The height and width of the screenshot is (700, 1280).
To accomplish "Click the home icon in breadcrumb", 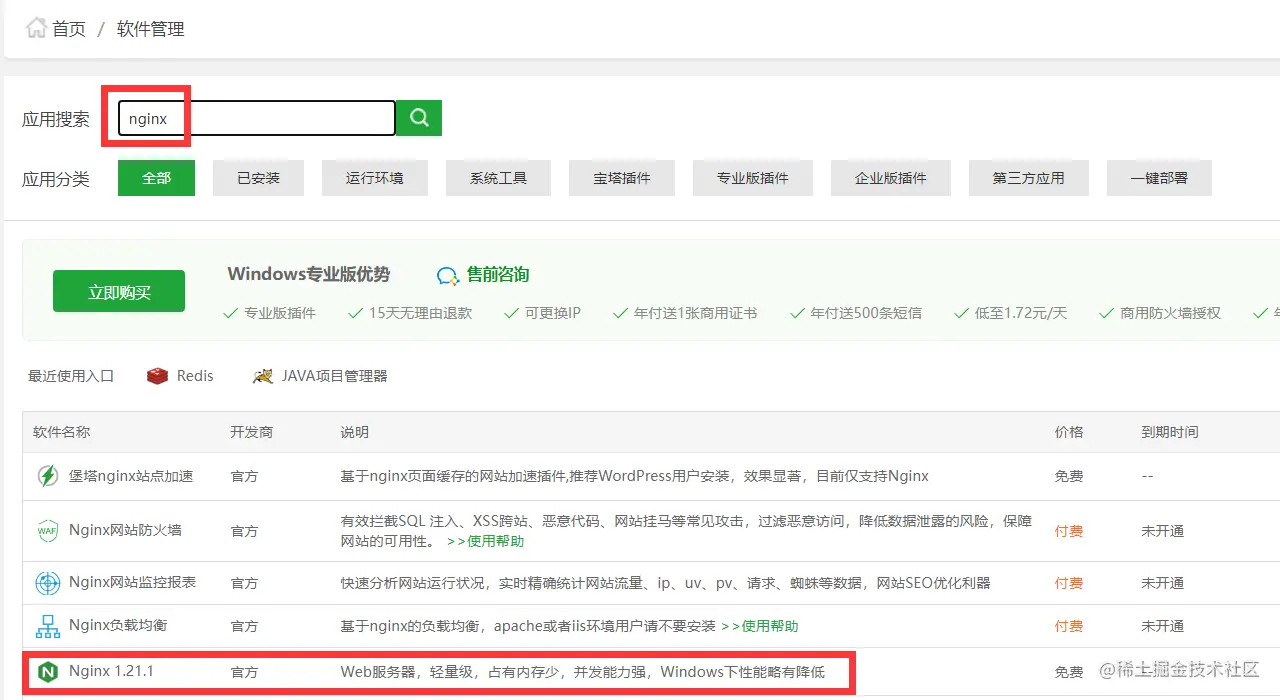I will 36,28.
